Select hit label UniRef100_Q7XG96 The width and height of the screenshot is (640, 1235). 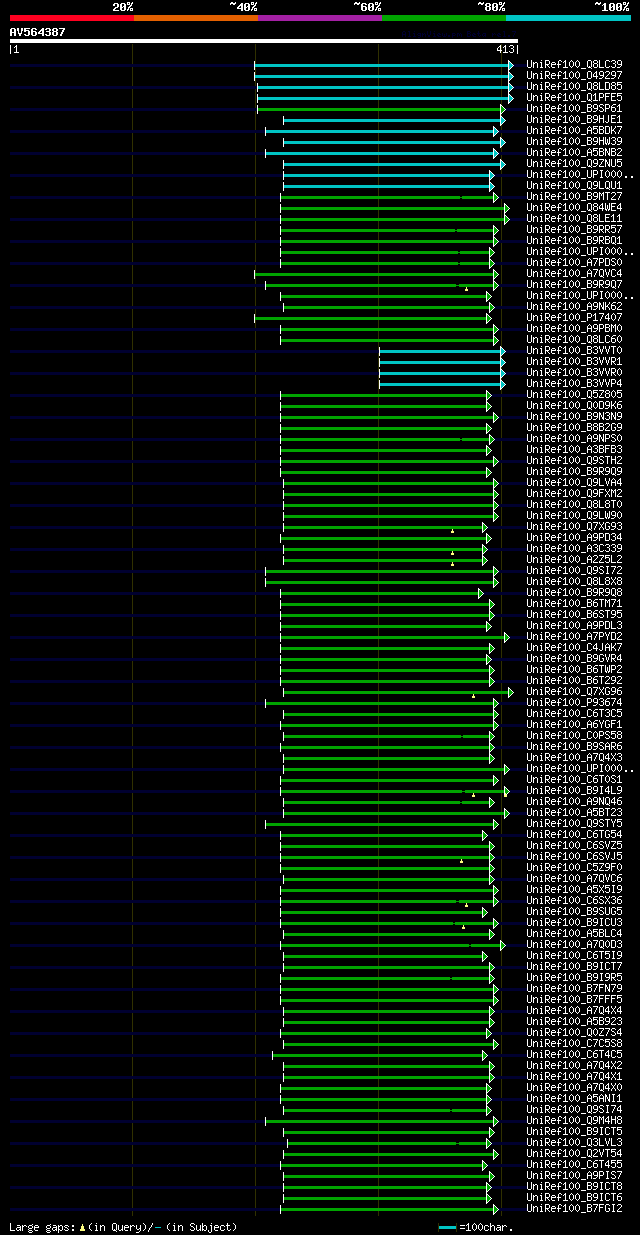(575, 691)
